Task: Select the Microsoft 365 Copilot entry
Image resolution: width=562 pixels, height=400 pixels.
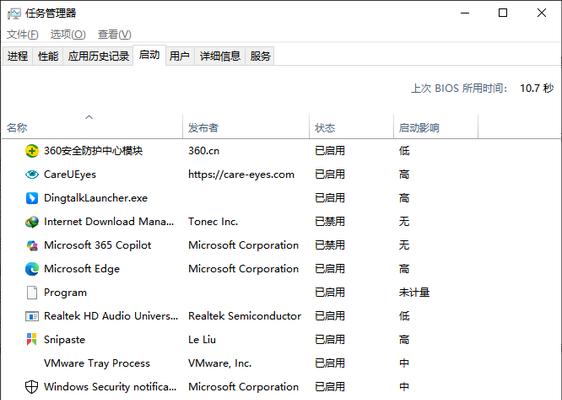Action: click(97, 245)
